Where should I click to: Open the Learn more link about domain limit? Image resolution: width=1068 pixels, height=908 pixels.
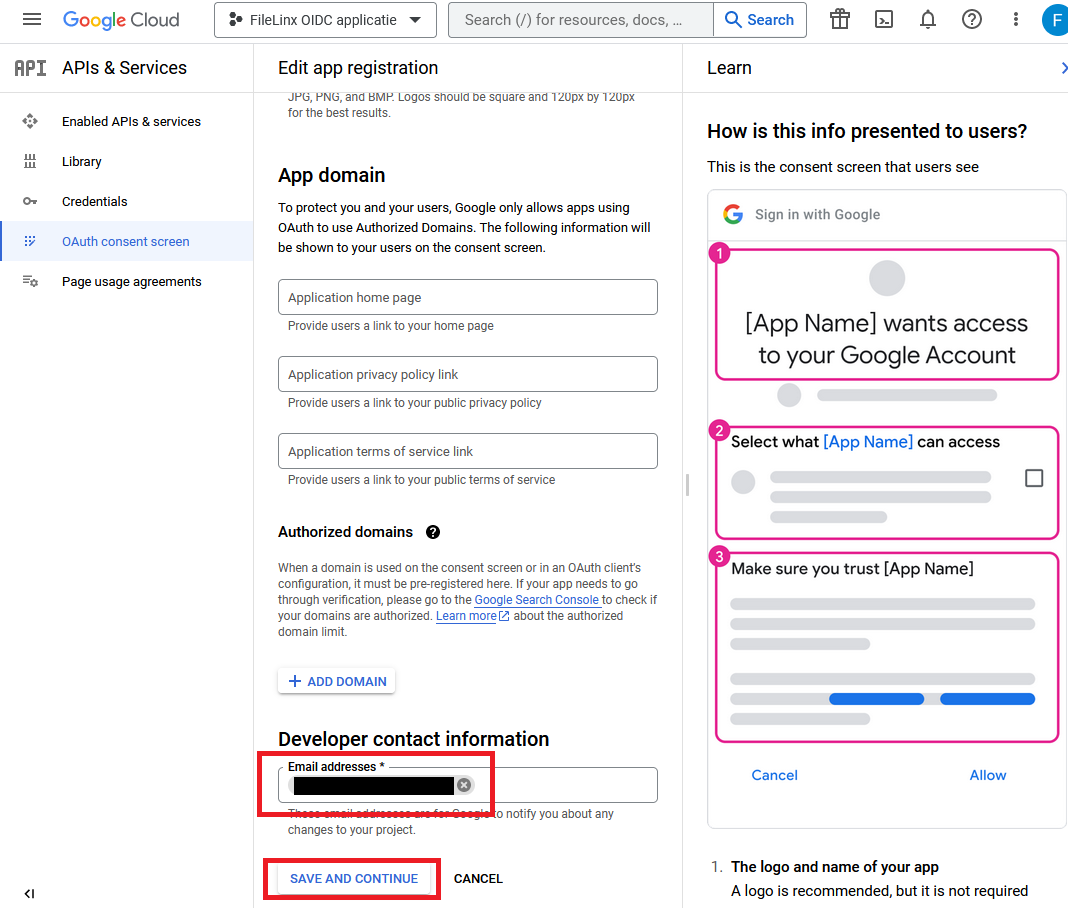pyautogui.click(x=472, y=616)
